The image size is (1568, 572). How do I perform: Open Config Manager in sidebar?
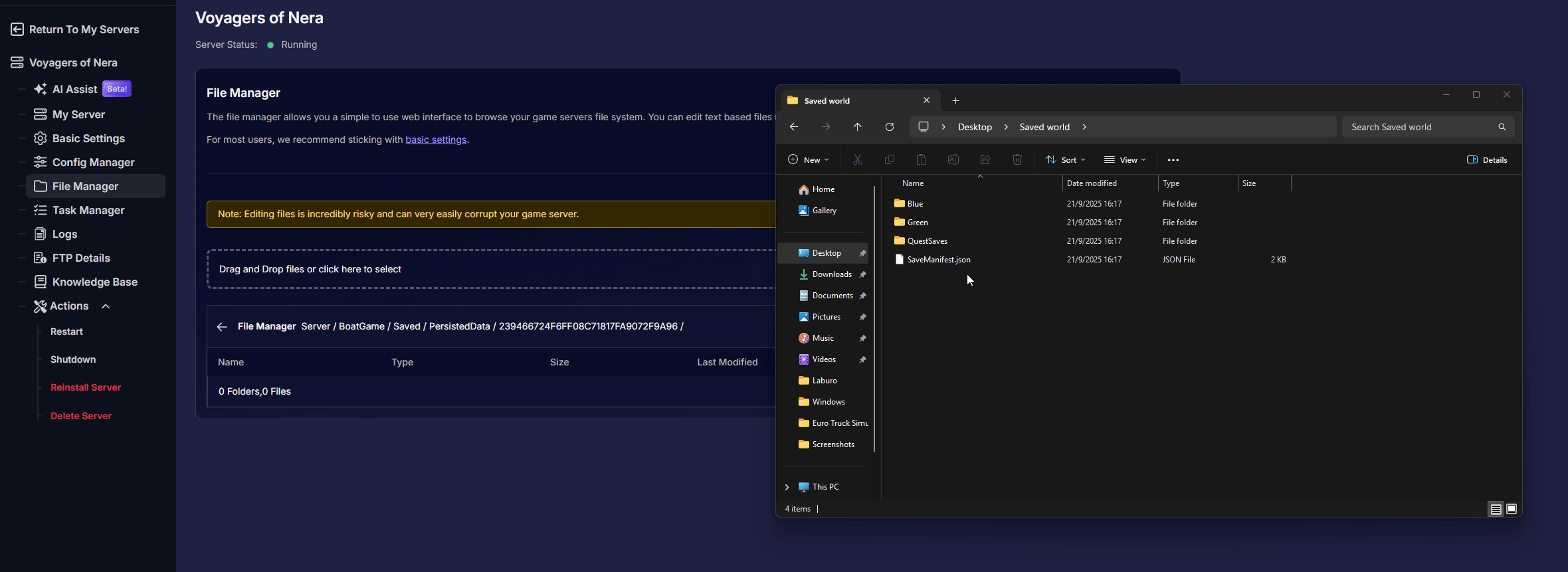(93, 162)
